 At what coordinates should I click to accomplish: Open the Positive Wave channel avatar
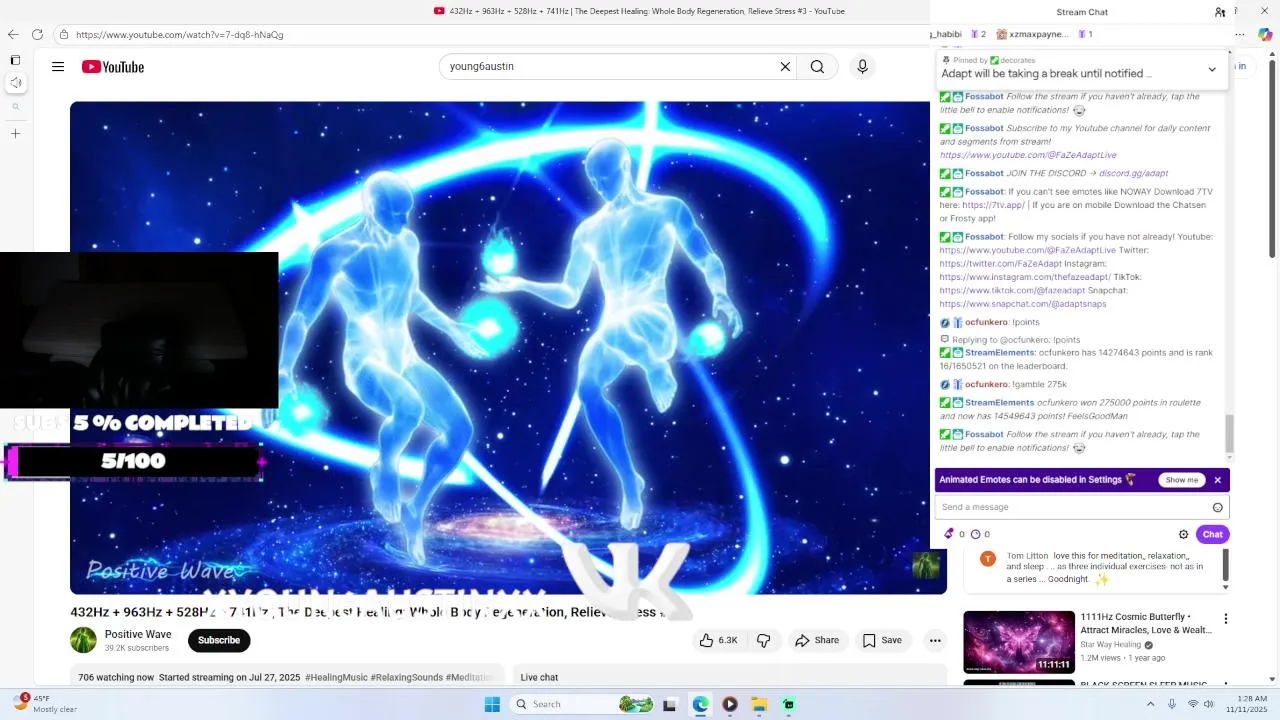[x=83, y=640]
